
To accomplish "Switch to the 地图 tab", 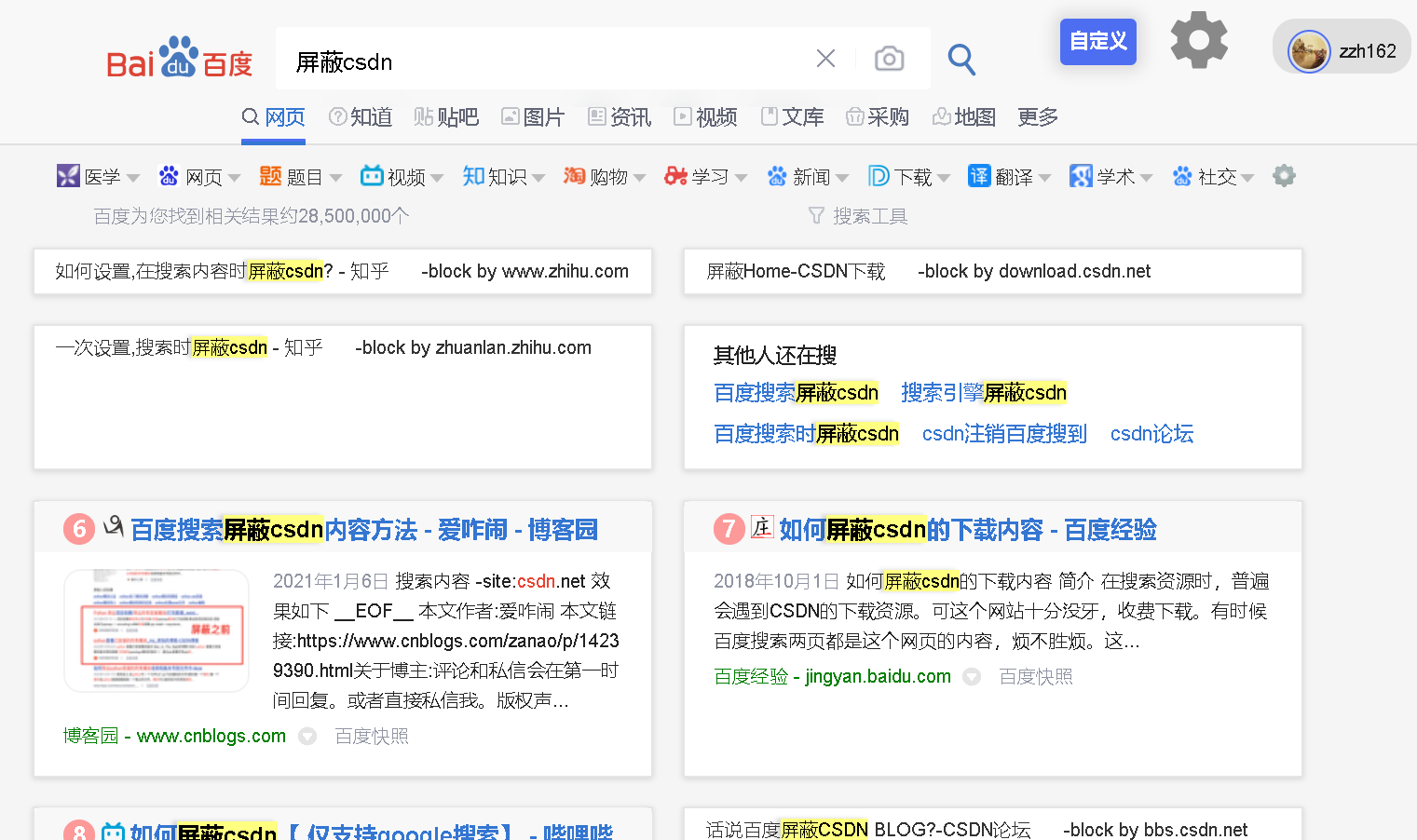I will tap(964, 117).
